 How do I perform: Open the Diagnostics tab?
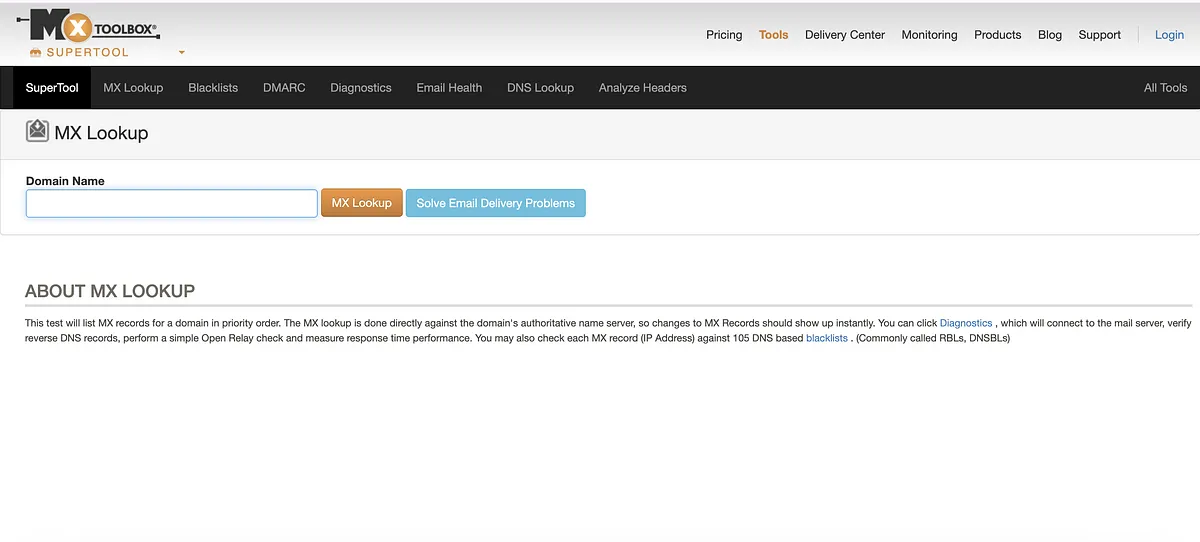click(361, 88)
